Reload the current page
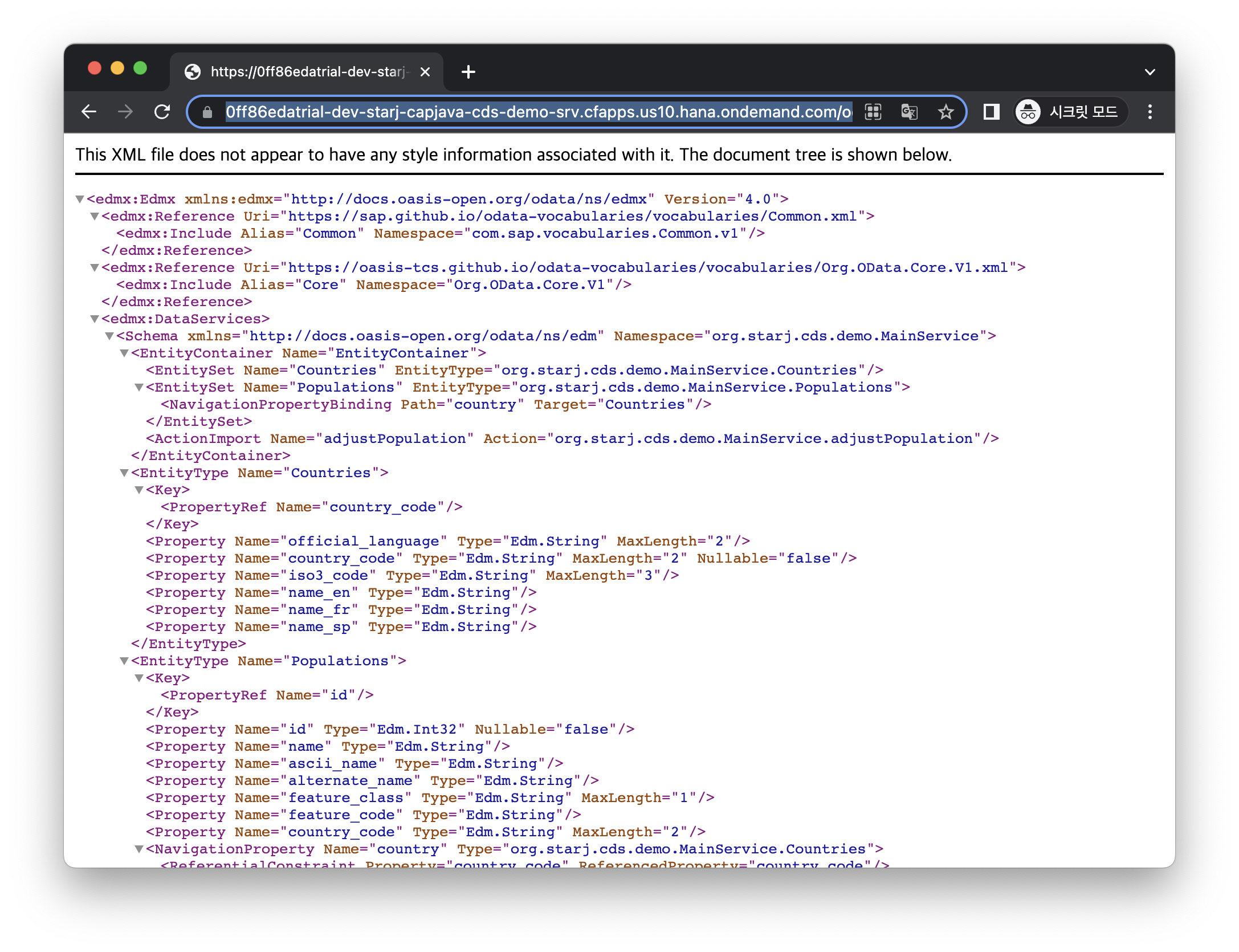The image size is (1239, 952). [x=162, y=112]
